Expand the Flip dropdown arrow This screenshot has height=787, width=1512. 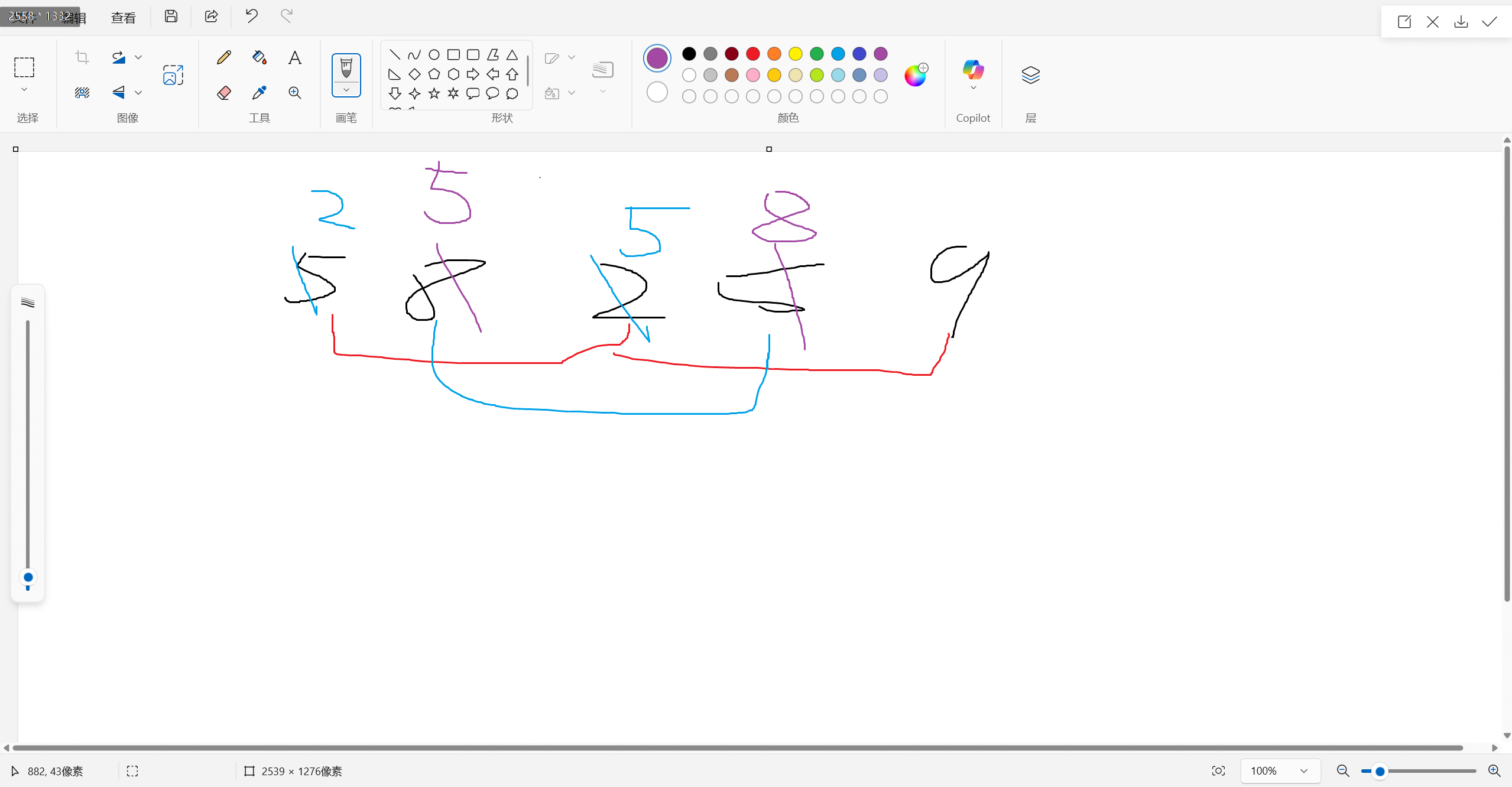point(138,93)
